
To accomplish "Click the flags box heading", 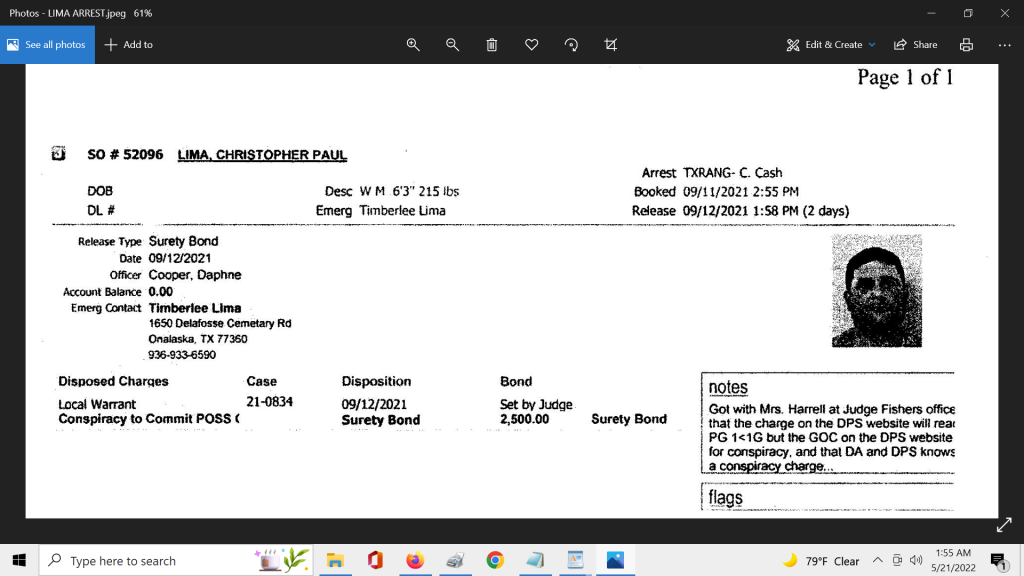I will coord(726,498).
